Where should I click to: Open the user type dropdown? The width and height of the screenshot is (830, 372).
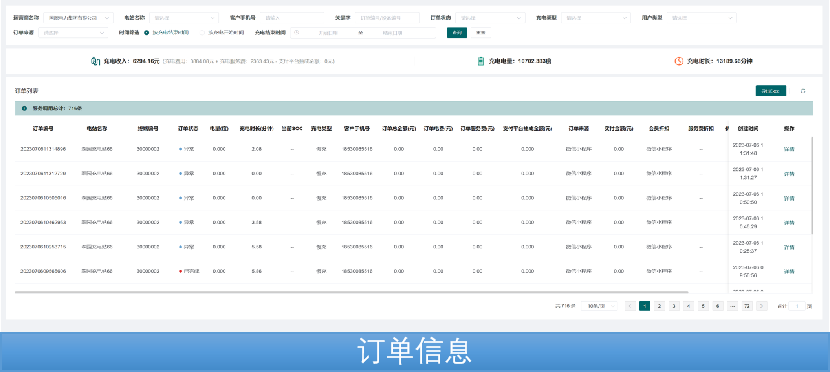(x=701, y=17)
